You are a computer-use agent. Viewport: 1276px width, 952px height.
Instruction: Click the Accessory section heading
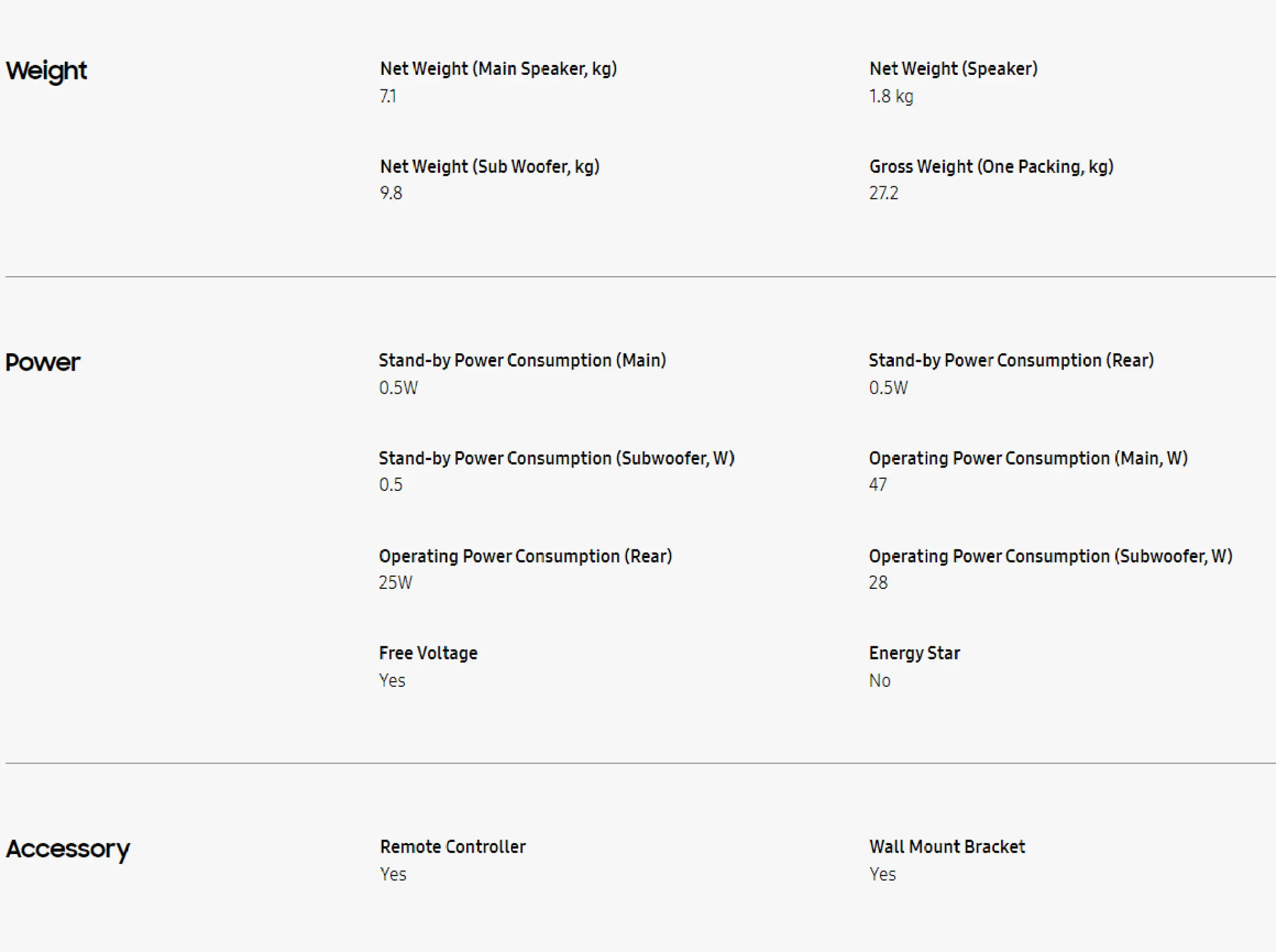tap(68, 849)
